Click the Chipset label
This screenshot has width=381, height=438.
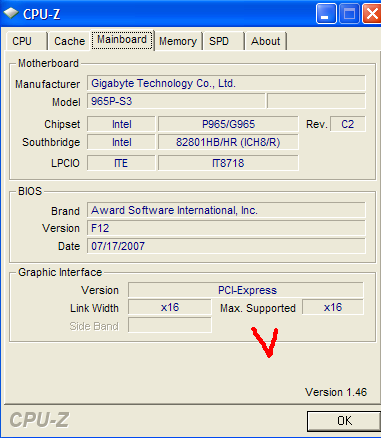pos(62,124)
